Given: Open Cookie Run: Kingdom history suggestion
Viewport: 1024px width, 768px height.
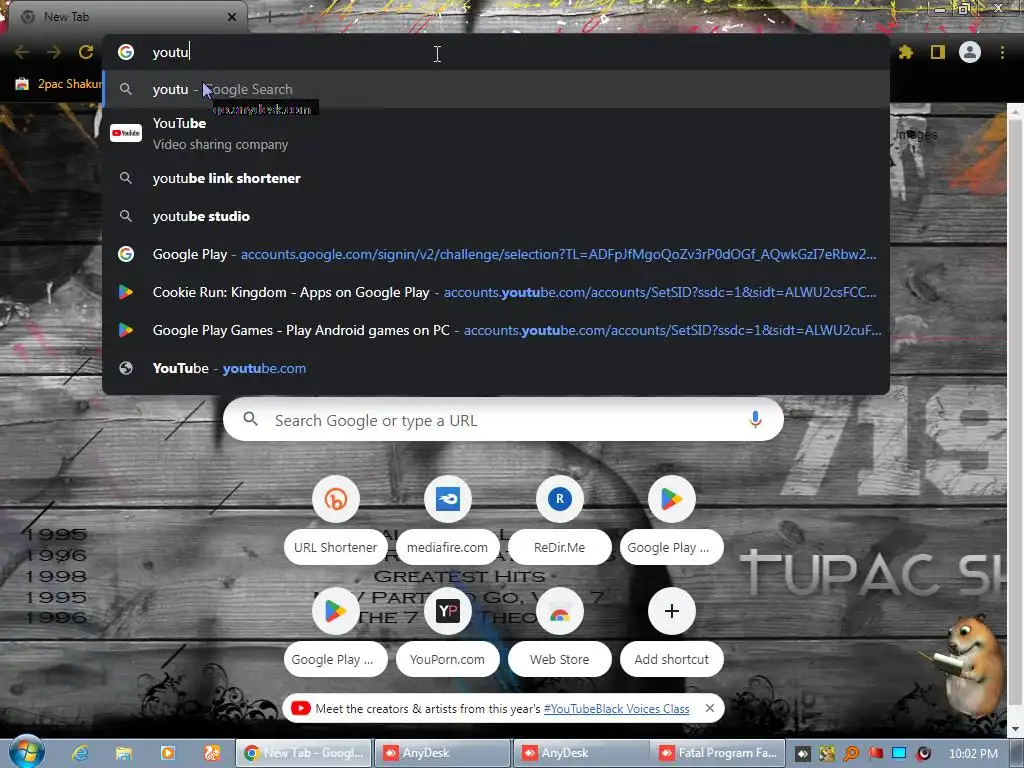Looking at the screenshot, I should coord(496,292).
